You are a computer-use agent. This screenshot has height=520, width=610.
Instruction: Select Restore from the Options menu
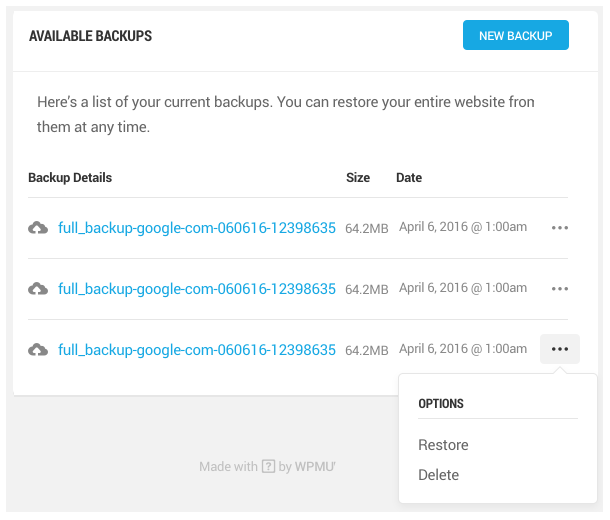(443, 445)
